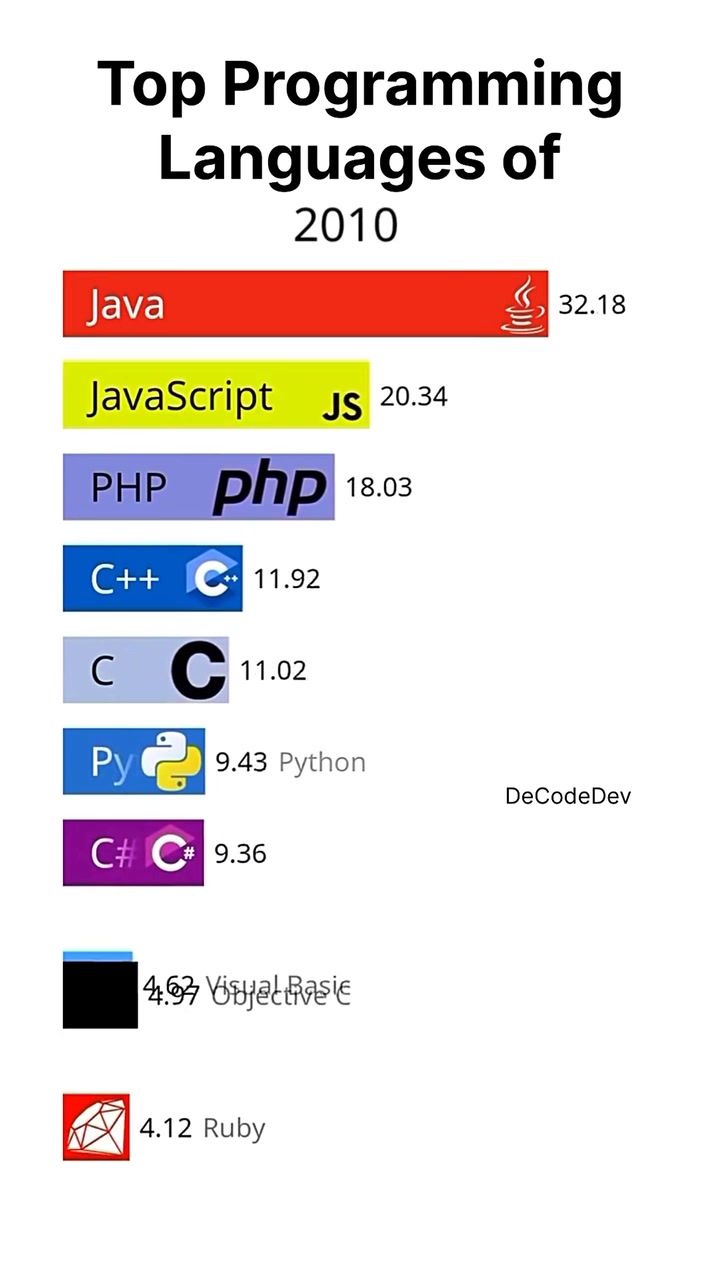720x1280 pixels.
Task: Click the black square Objective C bar
Action: [x=100, y=994]
